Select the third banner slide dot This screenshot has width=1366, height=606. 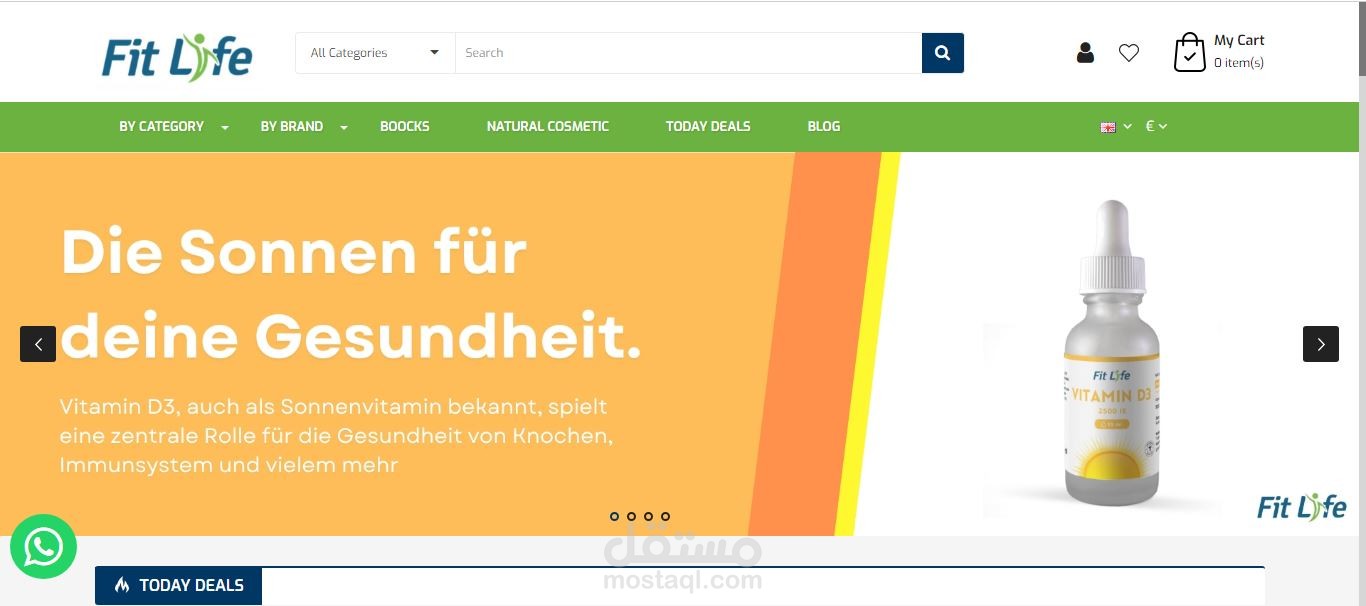point(648,517)
